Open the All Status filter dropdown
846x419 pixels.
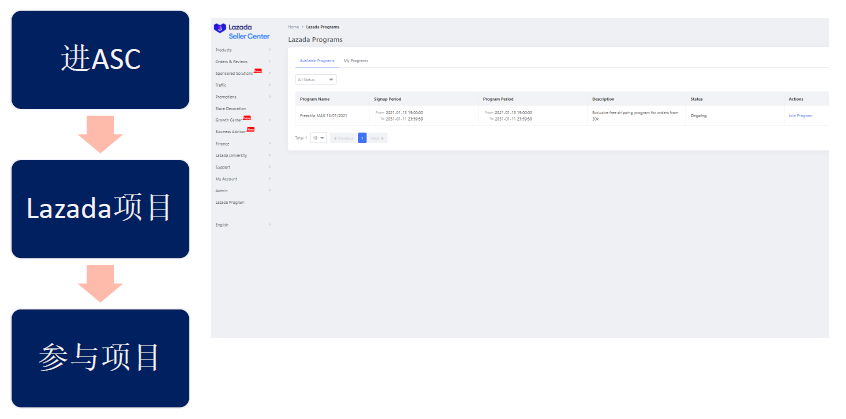click(x=315, y=79)
